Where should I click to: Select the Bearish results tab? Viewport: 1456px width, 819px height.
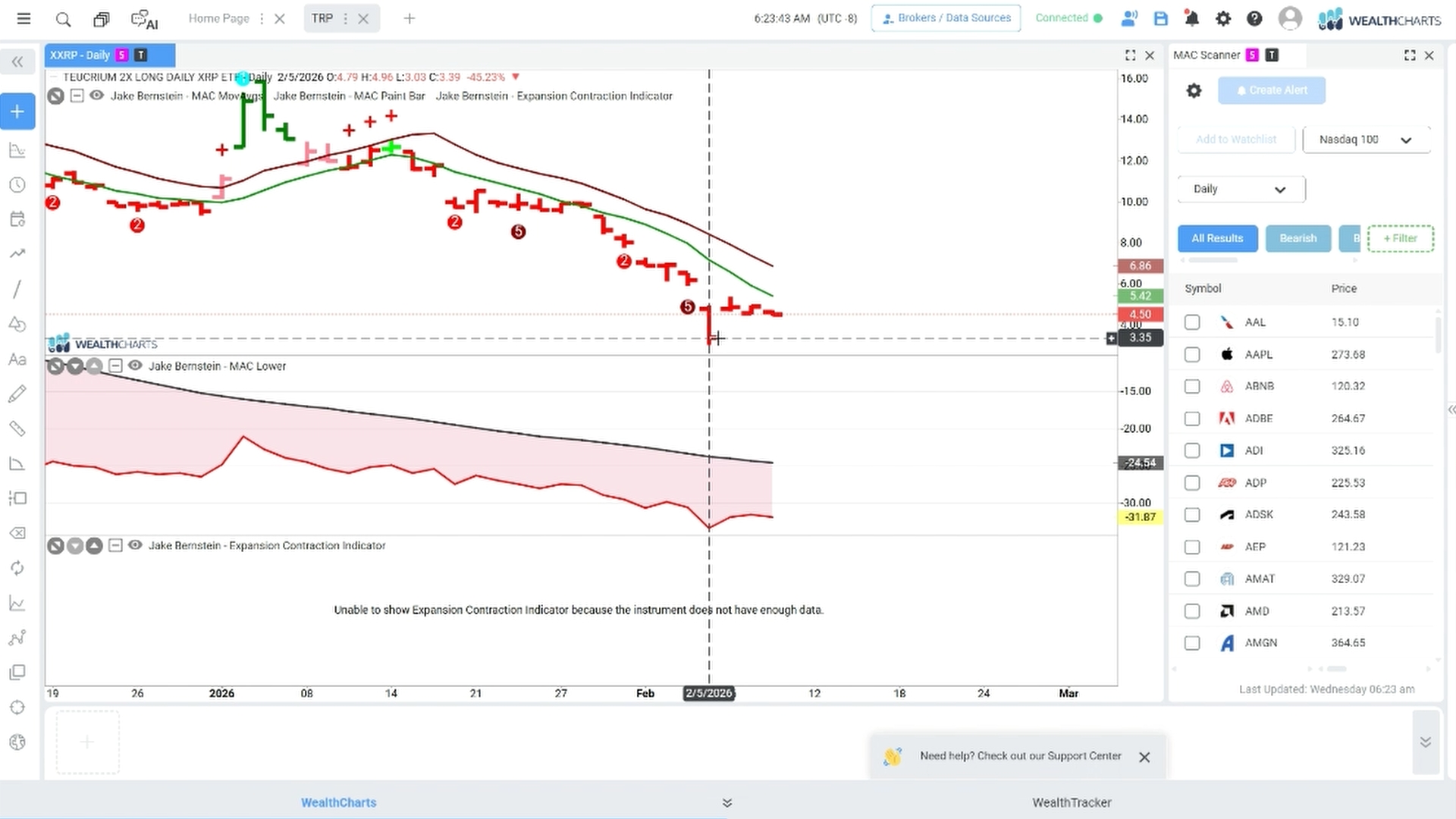(1298, 238)
